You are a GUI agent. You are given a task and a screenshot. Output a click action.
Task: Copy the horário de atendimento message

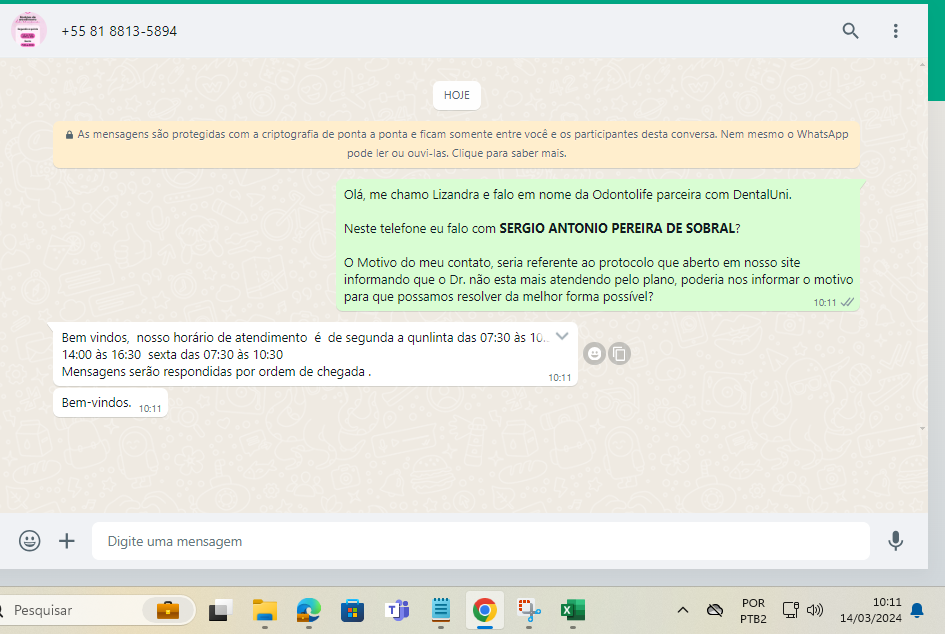(619, 354)
